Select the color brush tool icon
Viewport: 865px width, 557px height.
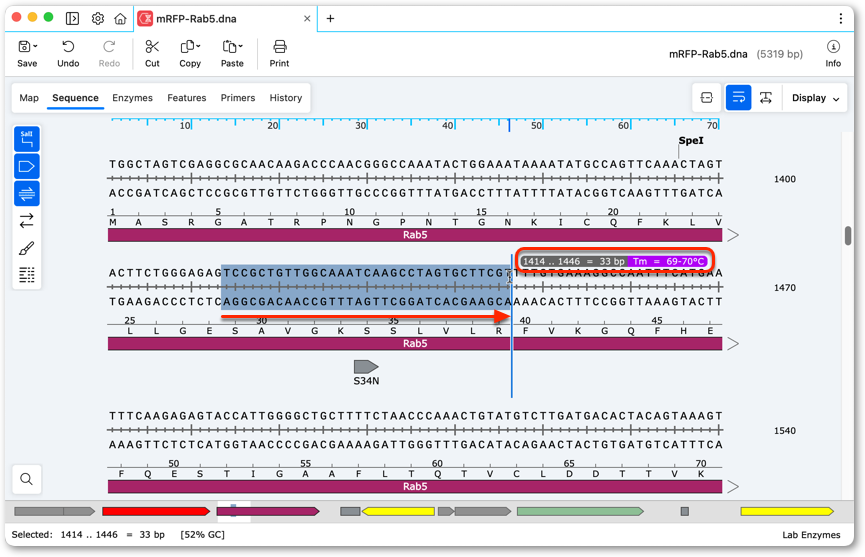[26, 248]
